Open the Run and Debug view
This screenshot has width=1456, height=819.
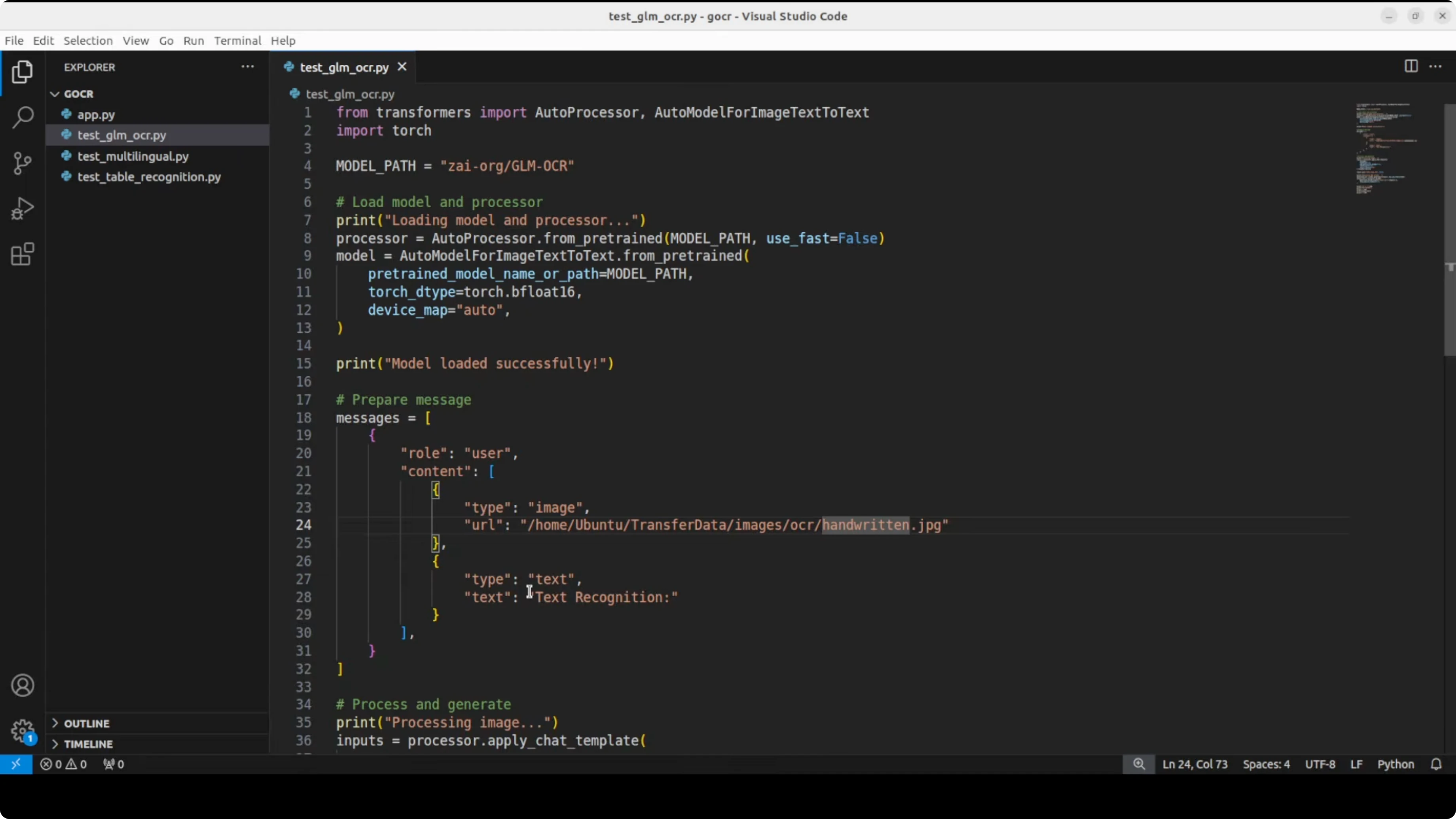pyautogui.click(x=23, y=209)
